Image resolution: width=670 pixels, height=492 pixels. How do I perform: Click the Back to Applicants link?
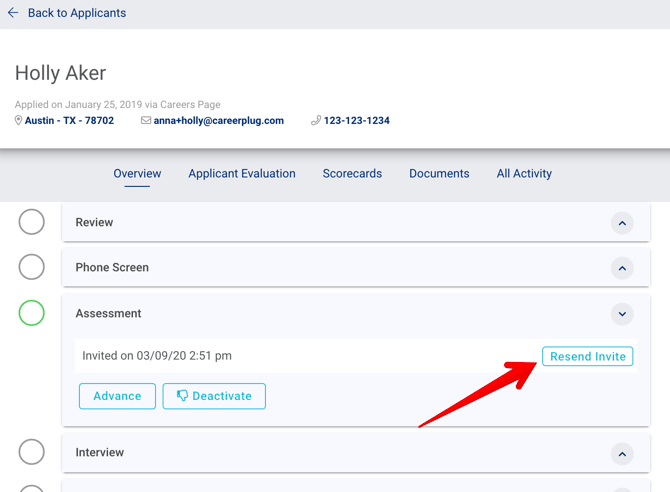coord(76,13)
